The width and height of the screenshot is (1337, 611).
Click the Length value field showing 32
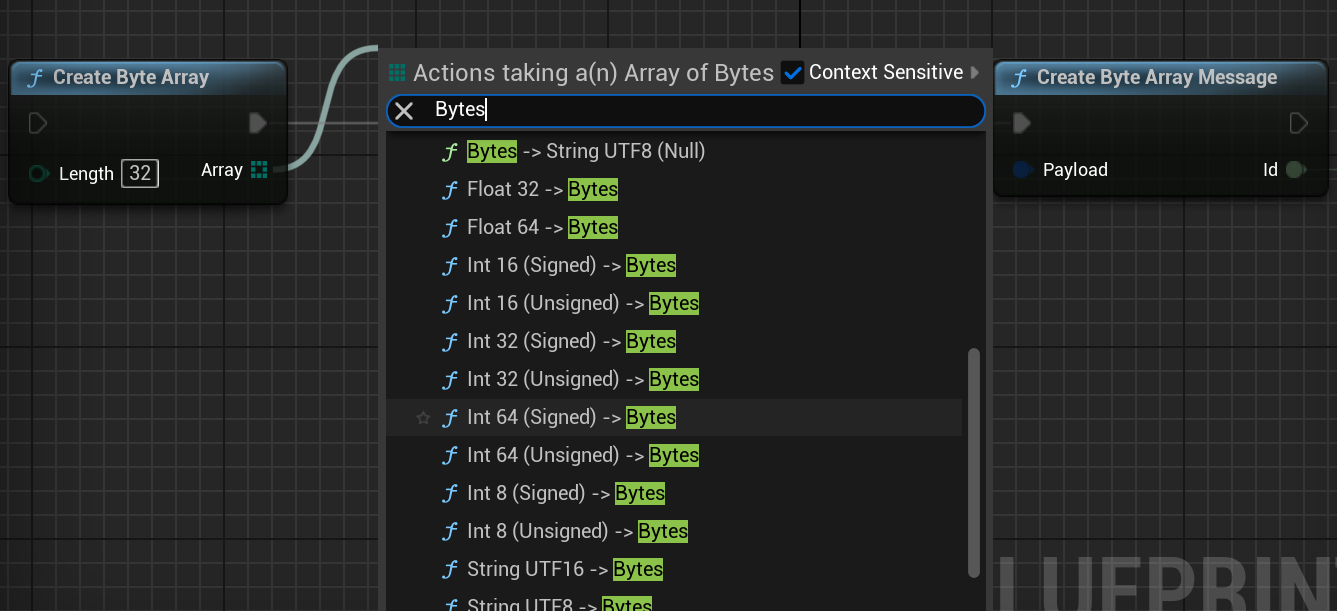140,173
